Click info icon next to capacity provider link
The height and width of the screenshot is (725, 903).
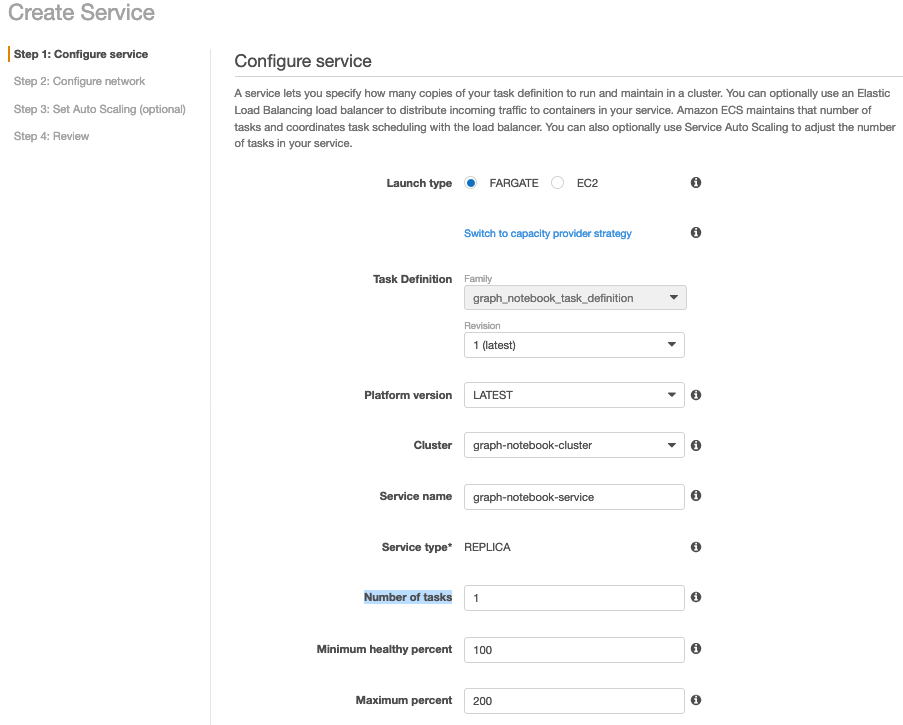696,233
